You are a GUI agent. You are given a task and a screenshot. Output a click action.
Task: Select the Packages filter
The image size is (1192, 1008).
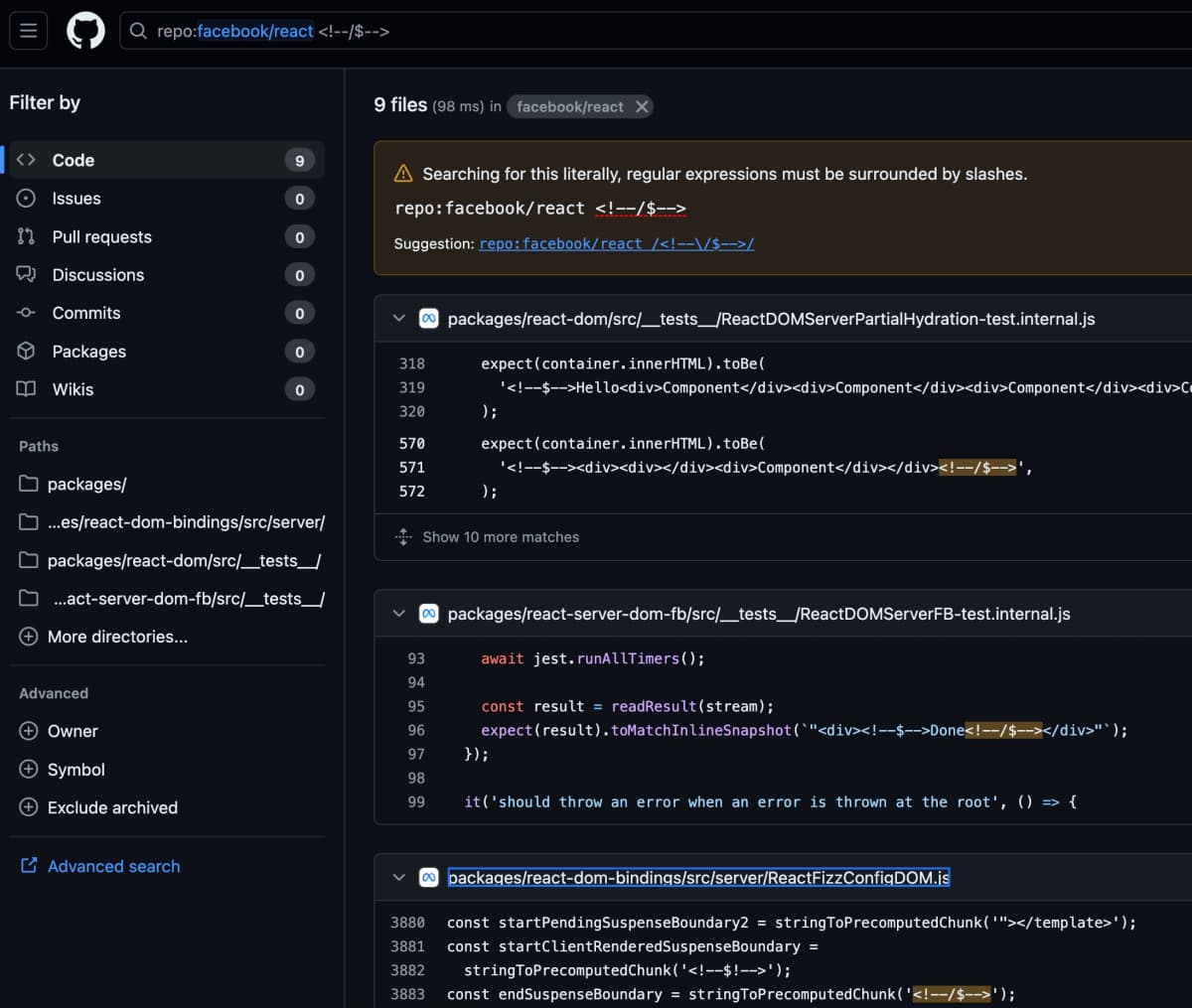pos(167,352)
